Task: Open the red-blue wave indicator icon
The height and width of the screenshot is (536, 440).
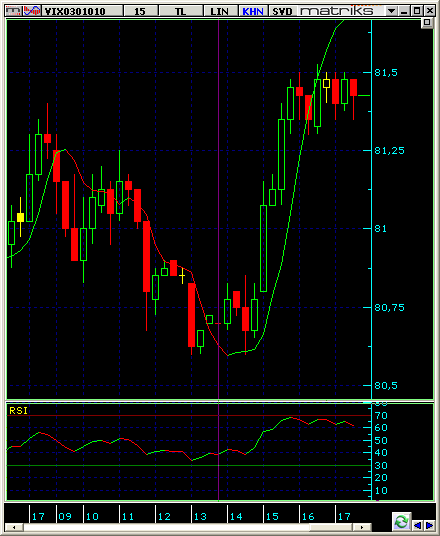Action: click(x=32, y=11)
